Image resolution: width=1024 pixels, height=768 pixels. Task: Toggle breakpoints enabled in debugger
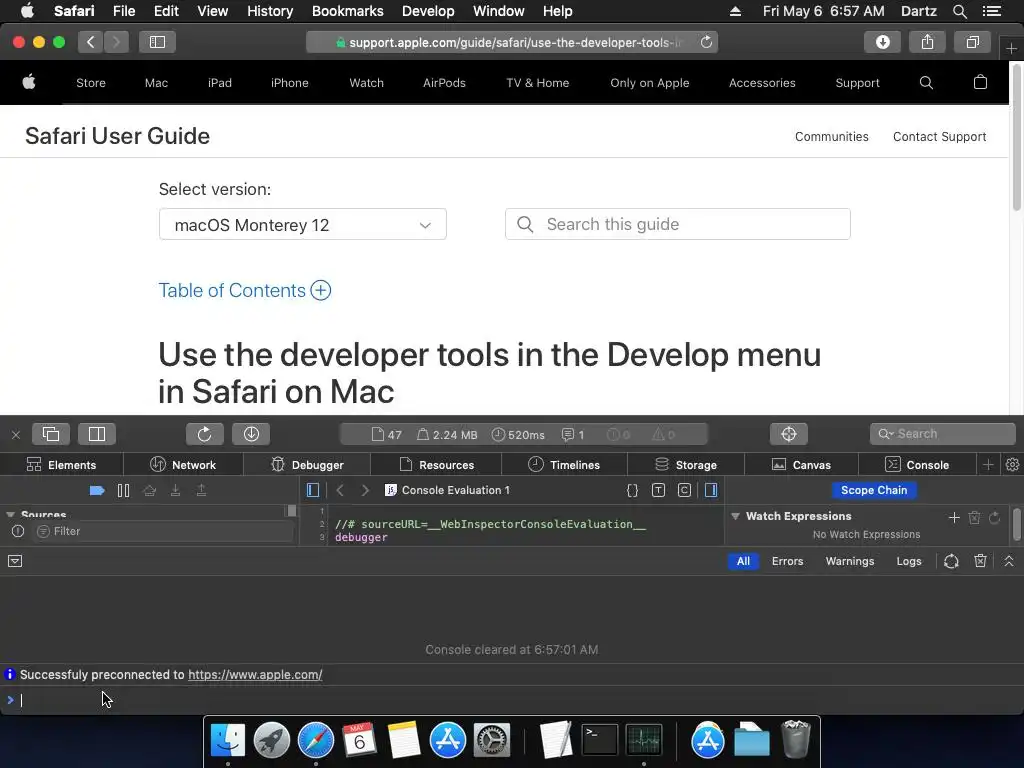(97, 490)
